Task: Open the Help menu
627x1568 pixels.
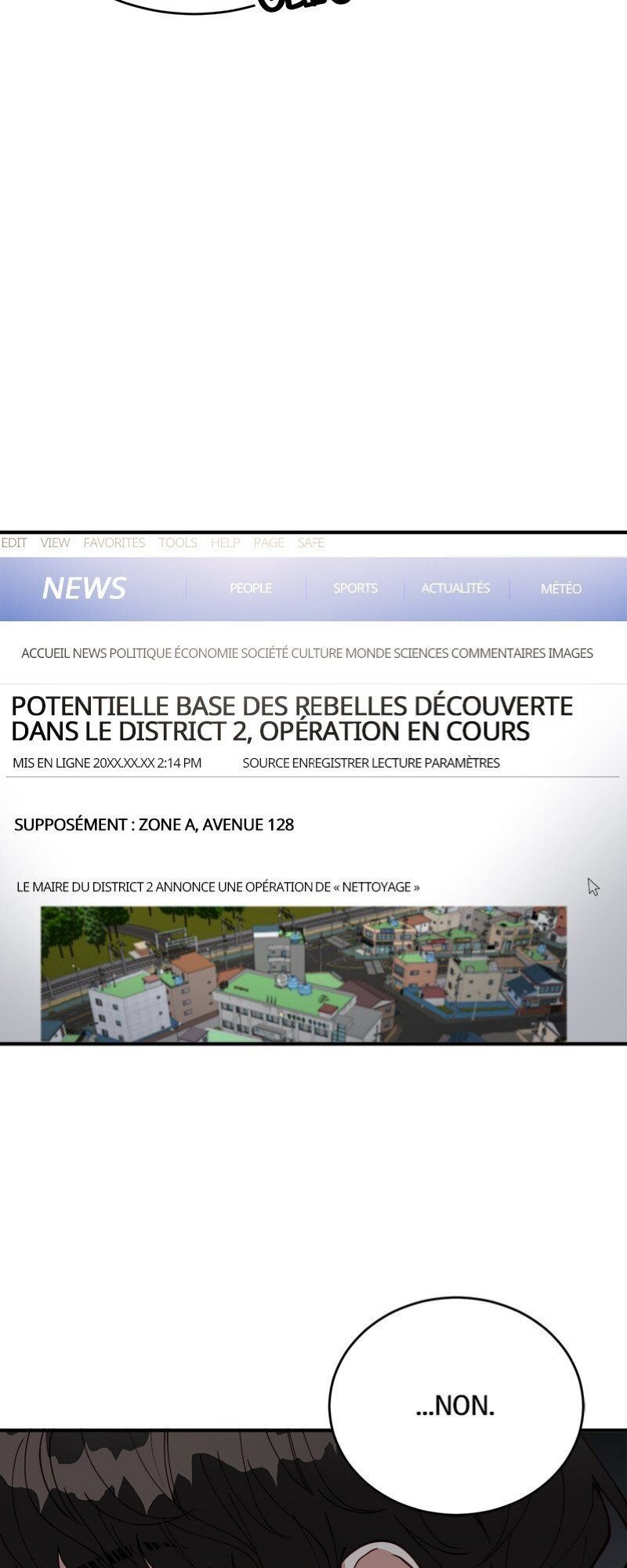Action: coord(225,543)
